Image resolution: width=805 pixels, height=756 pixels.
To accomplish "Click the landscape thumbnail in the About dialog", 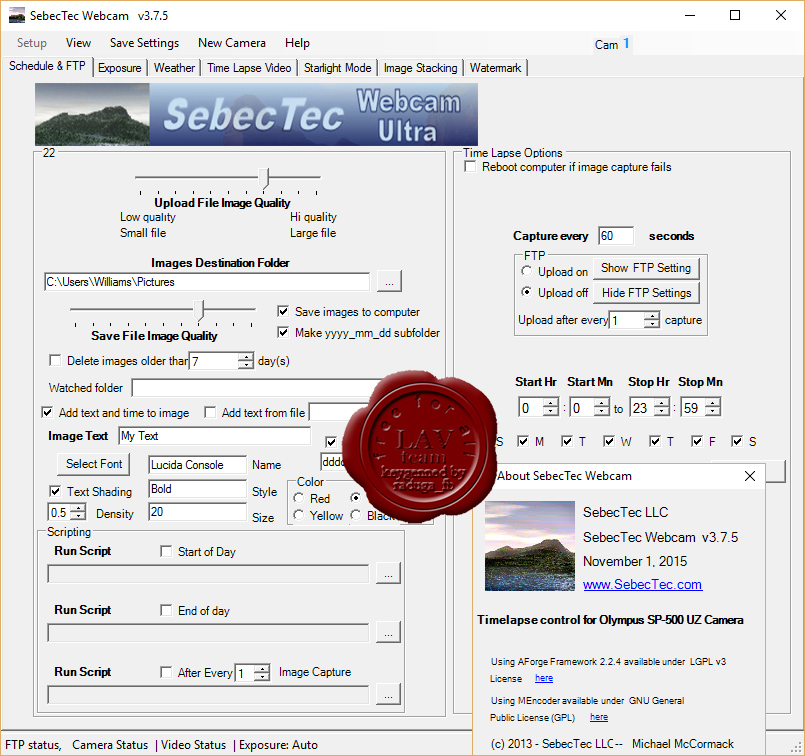I will (529, 546).
